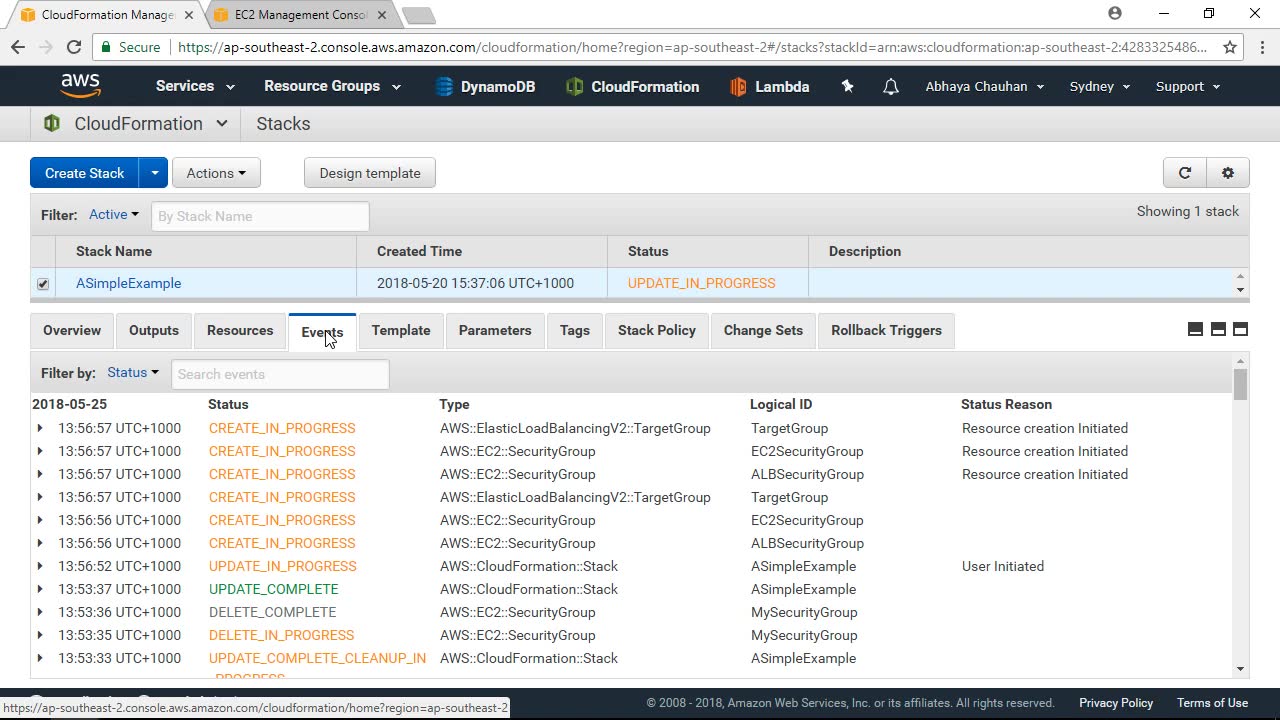
Task: Open the Actions dropdown
Action: pyautogui.click(x=216, y=173)
